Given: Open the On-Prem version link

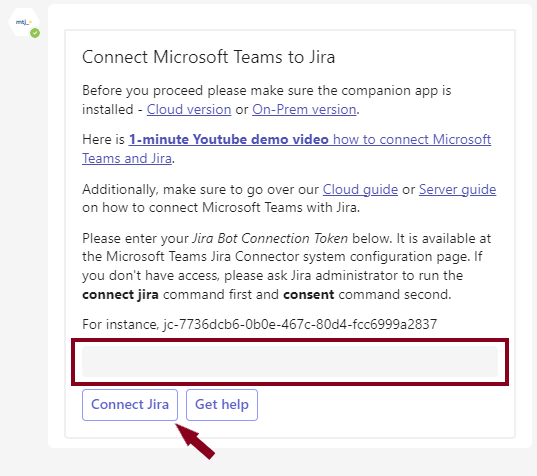Looking at the screenshot, I should (x=304, y=110).
